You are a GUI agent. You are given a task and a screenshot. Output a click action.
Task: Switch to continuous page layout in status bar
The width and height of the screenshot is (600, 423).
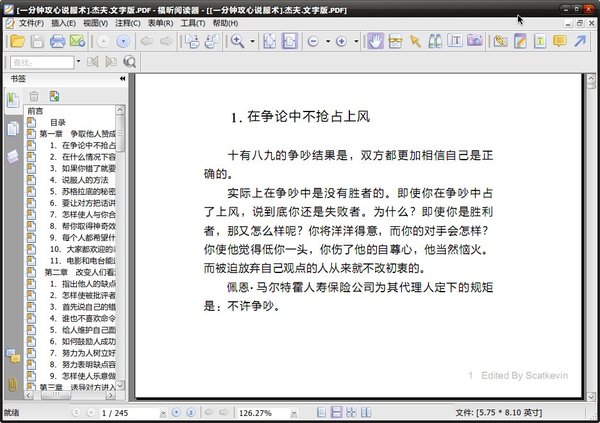(x=336, y=412)
